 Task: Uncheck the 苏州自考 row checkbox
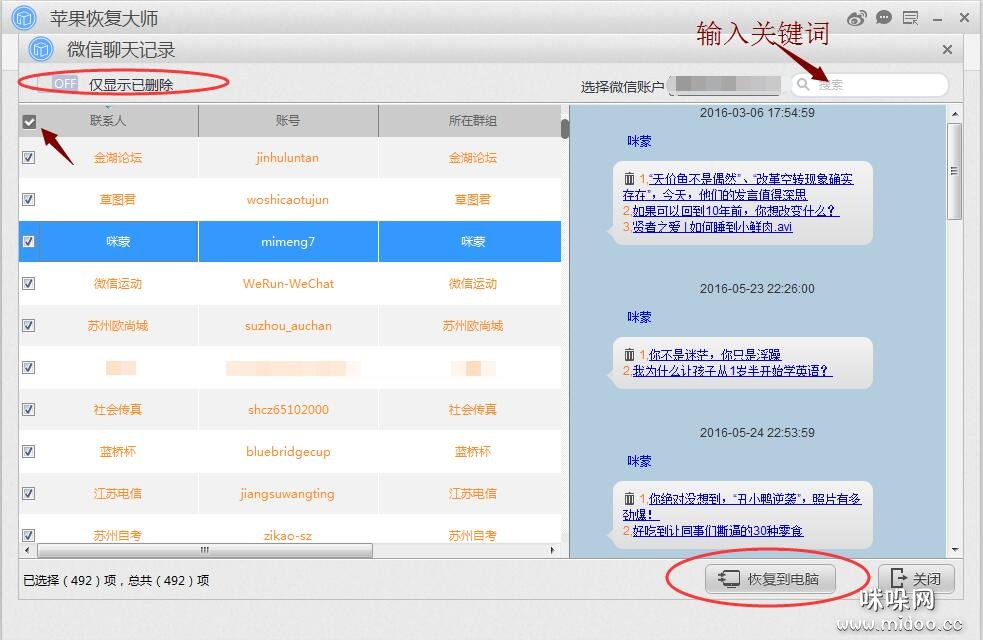(28, 535)
